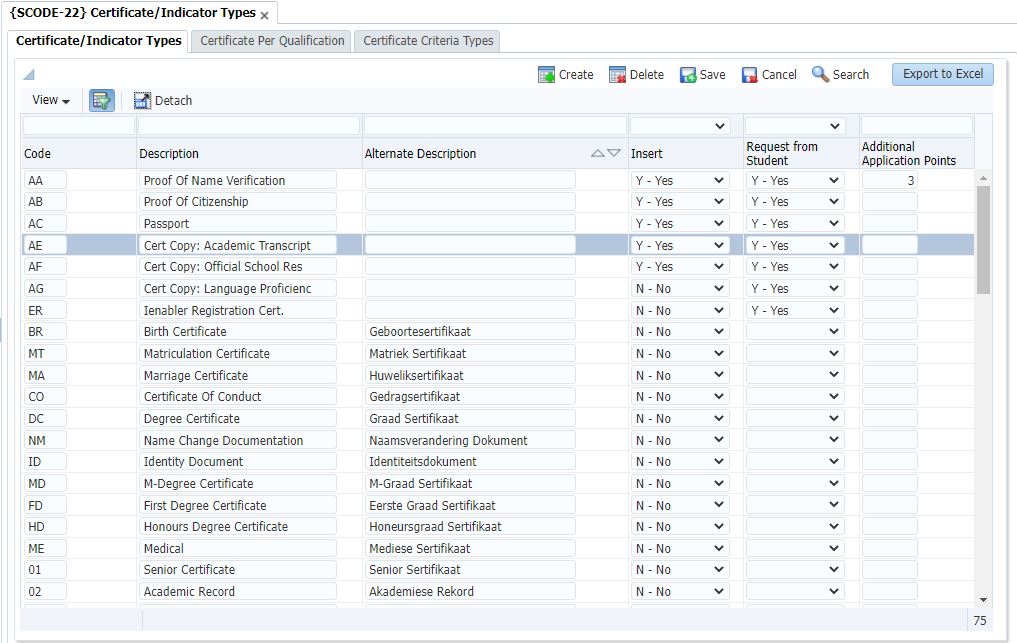1017x643 pixels.
Task: Sort Alternate Description descending arrow
Action: click(614, 154)
